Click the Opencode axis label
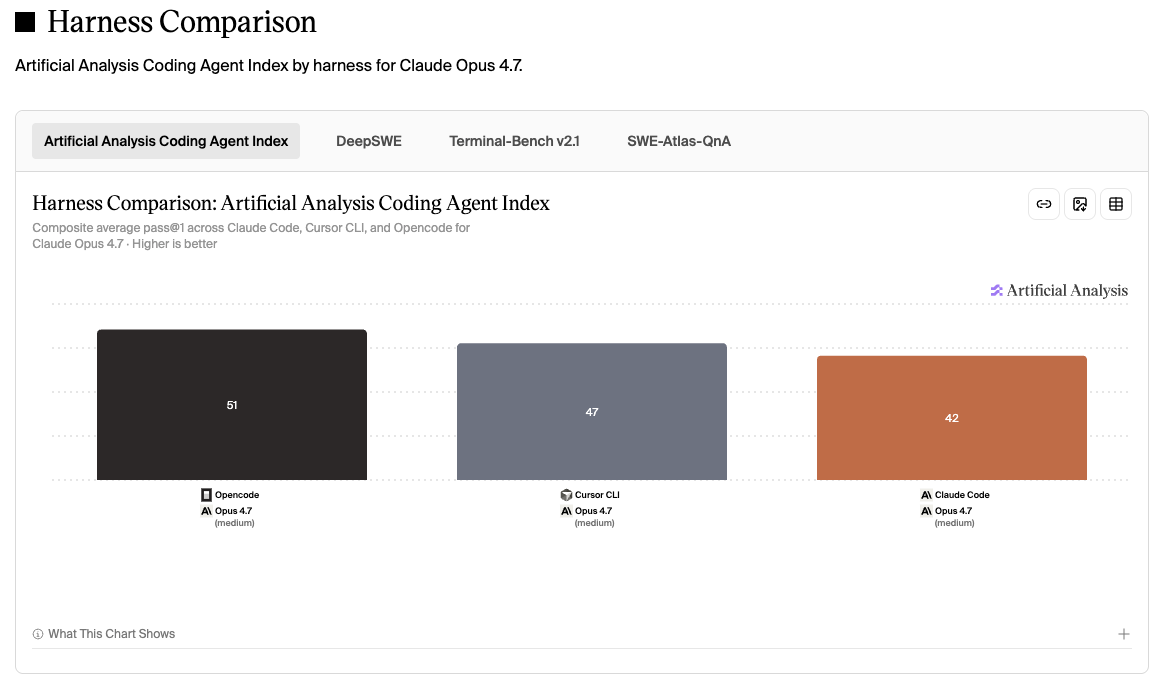The width and height of the screenshot is (1164, 690). [237, 495]
